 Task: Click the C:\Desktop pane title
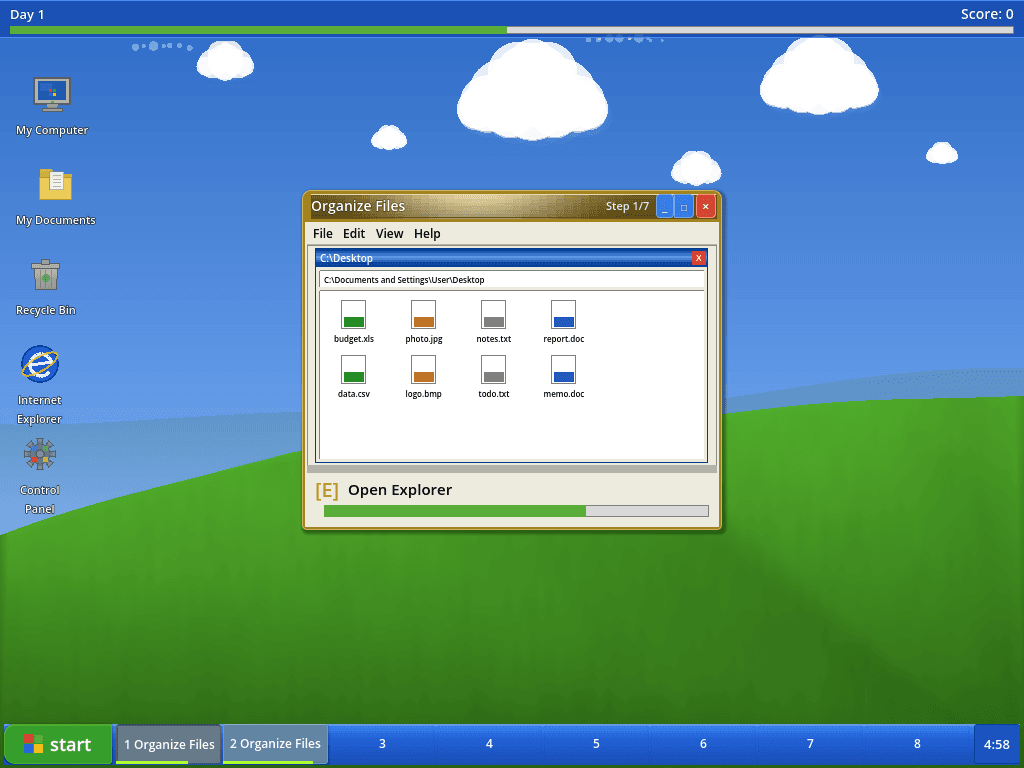coord(346,258)
